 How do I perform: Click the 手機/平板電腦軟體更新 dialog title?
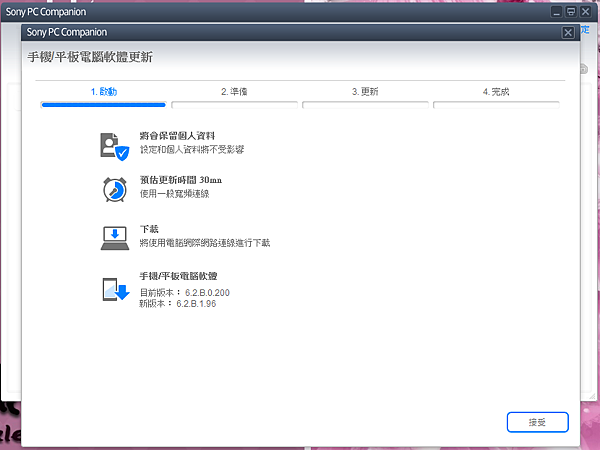[x=90, y=57]
